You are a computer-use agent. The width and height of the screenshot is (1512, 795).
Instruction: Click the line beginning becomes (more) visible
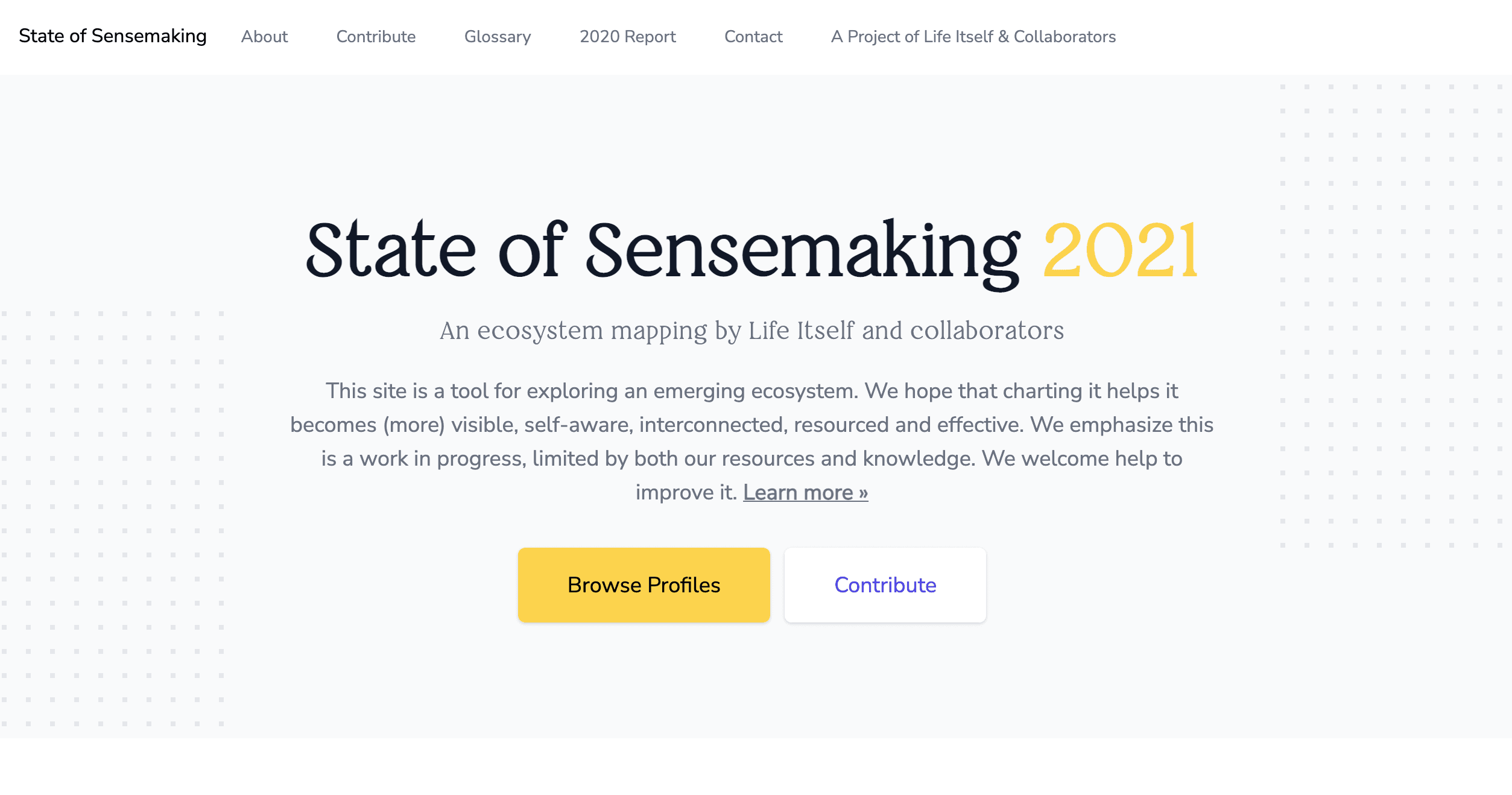(x=751, y=425)
